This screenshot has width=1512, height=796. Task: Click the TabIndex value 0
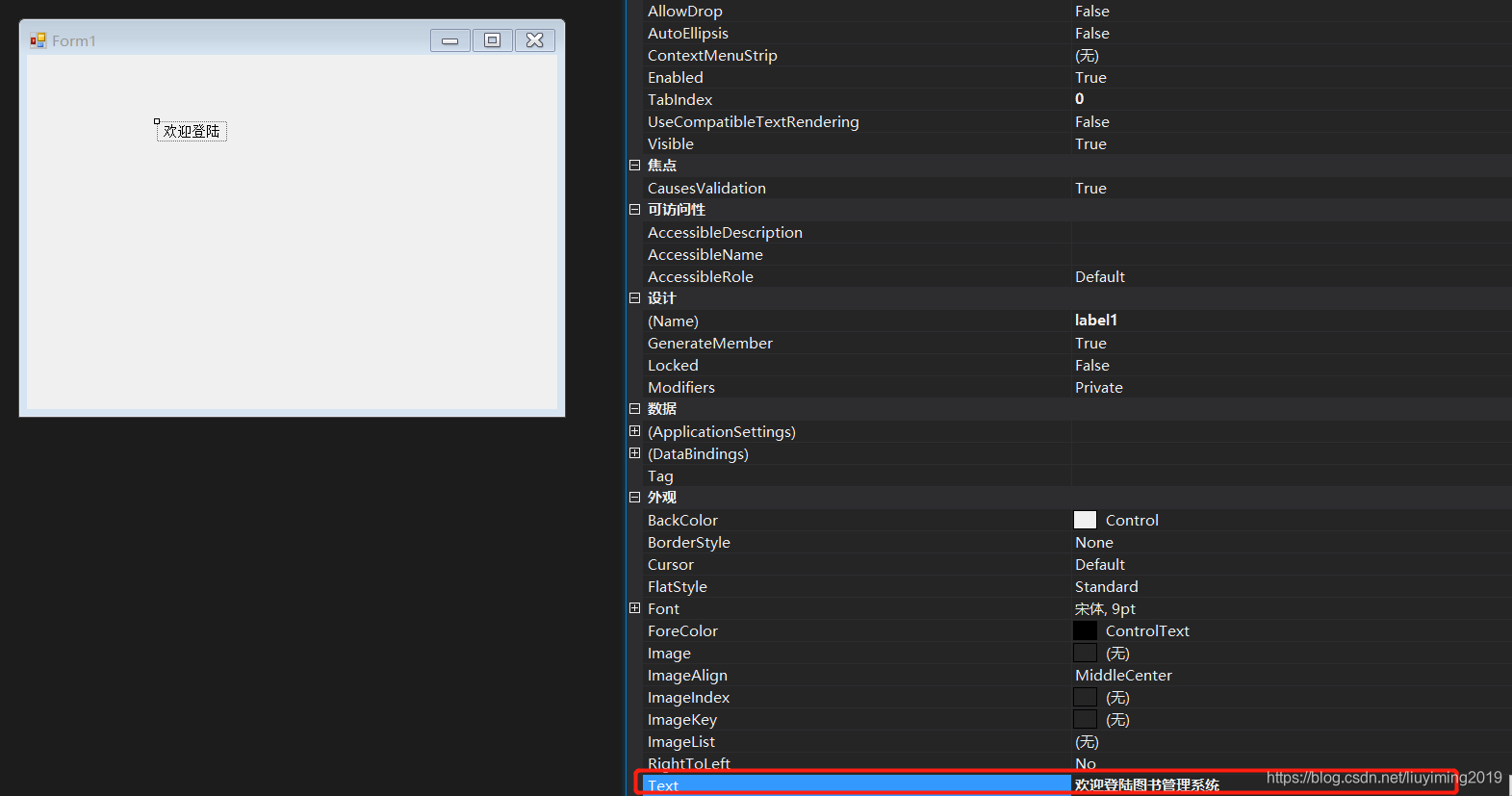click(x=1079, y=99)
